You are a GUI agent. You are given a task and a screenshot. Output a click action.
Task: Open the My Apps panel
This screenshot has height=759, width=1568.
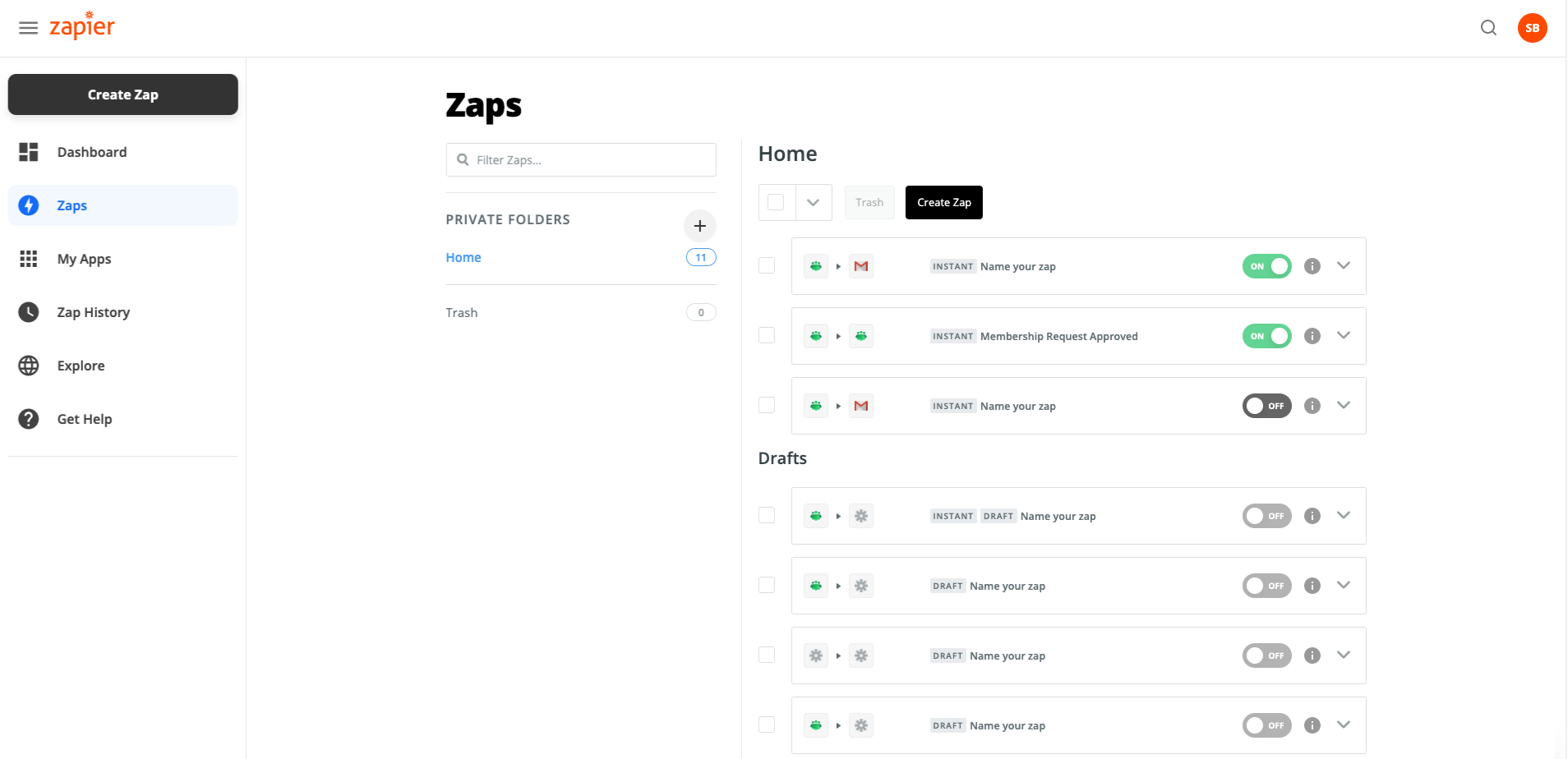pos(84,259)
